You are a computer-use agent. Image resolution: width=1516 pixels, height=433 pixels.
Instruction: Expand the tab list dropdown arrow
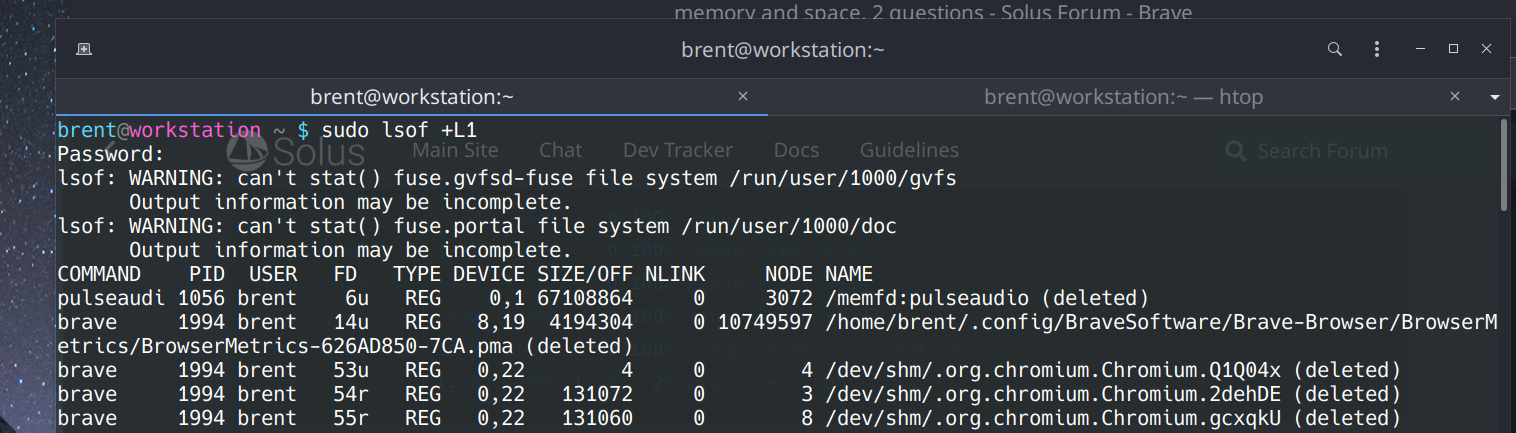tap(1495, 97)
